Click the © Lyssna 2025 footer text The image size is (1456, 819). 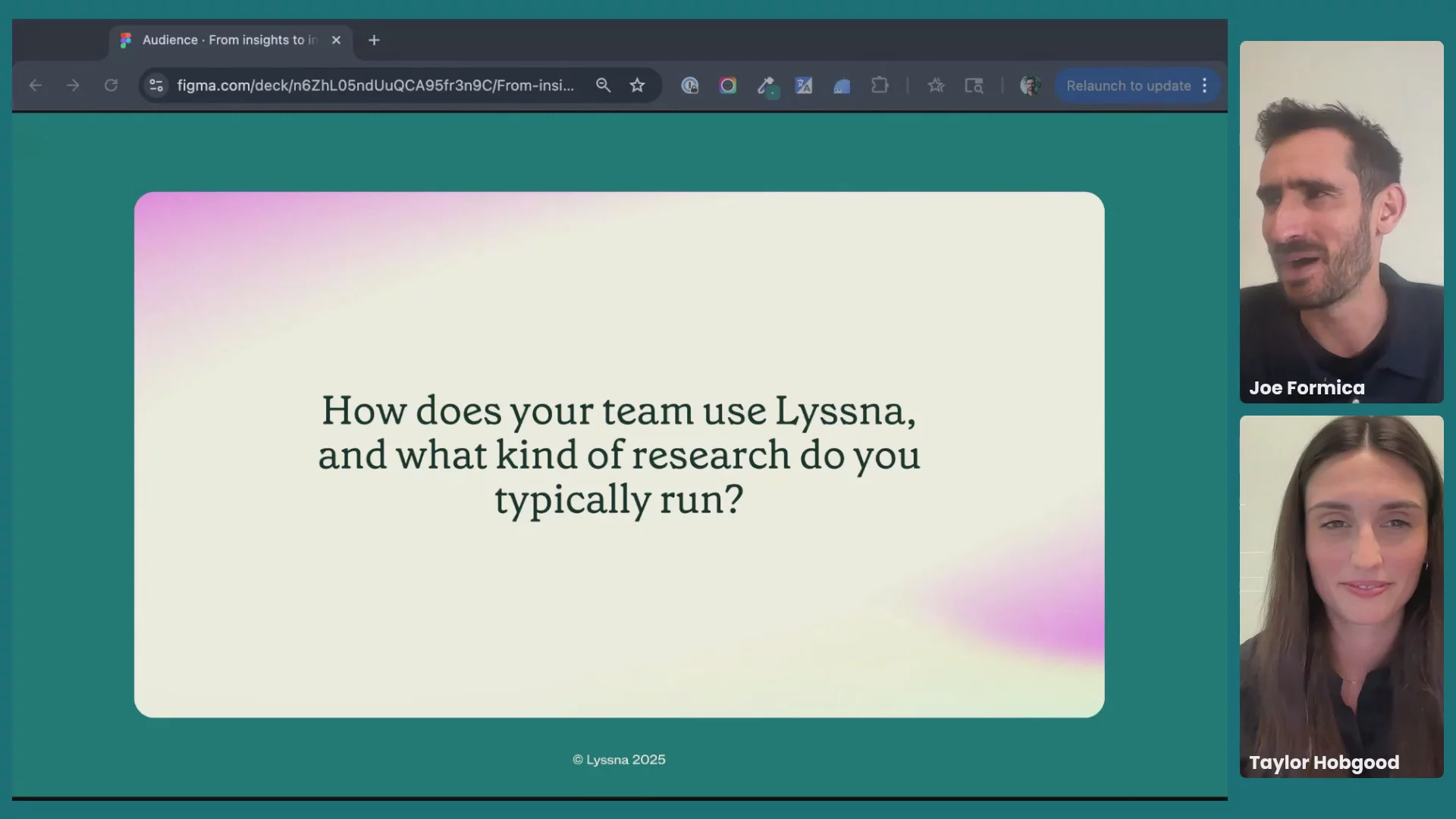click(619, 760)
